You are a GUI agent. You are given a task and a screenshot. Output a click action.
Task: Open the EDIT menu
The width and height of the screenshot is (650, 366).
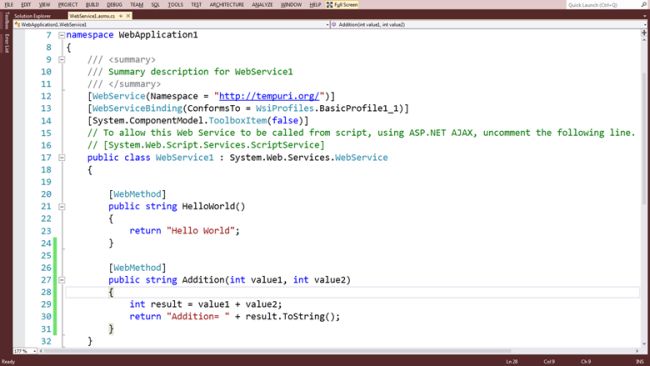(26, 5)
